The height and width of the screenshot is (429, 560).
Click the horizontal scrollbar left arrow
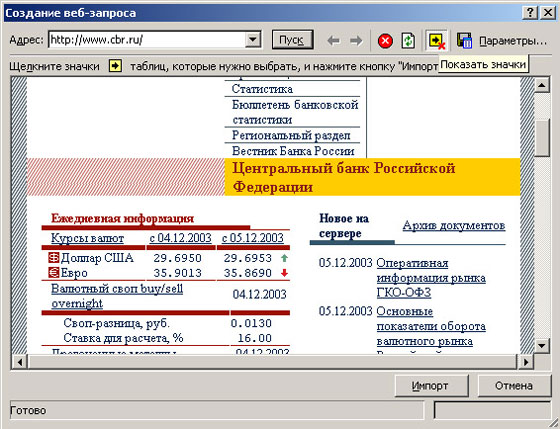(x=20, y=362)
